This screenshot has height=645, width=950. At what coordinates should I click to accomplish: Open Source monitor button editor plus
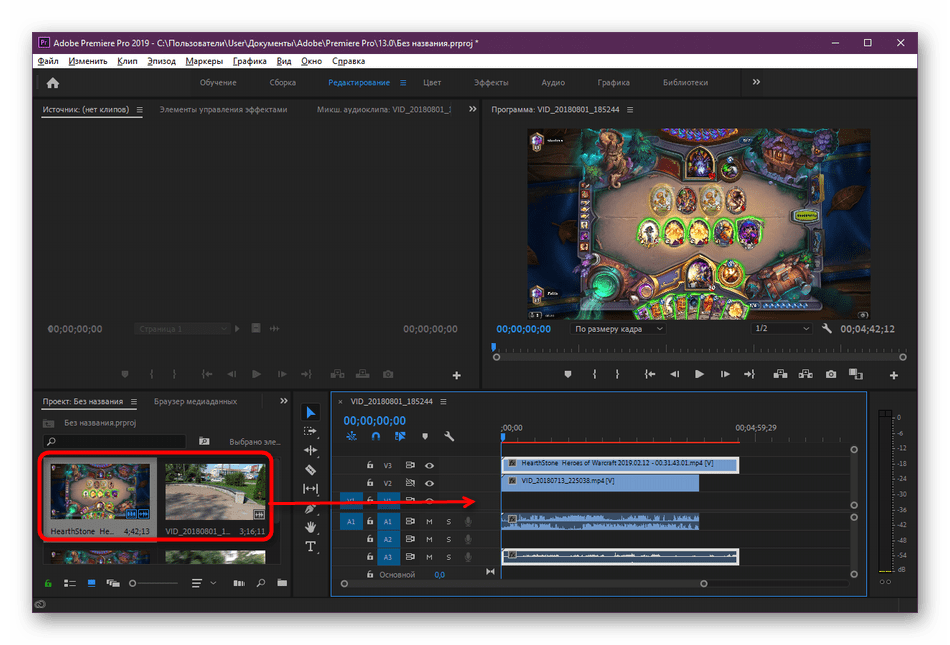456,375
